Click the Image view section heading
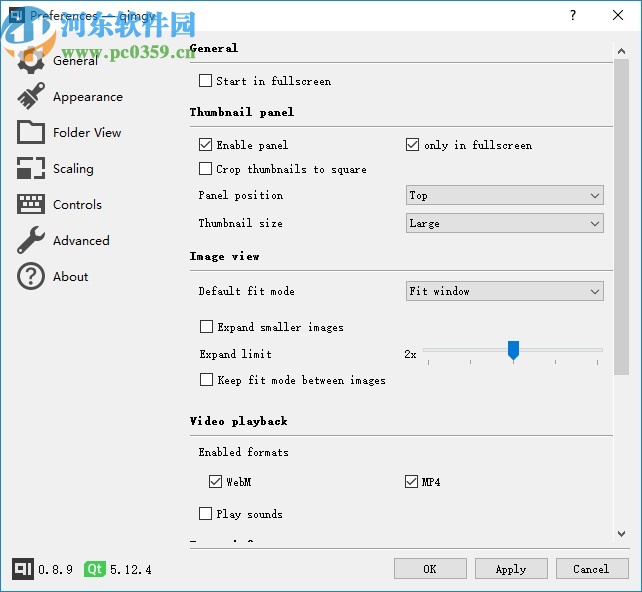 pos(224,256)
